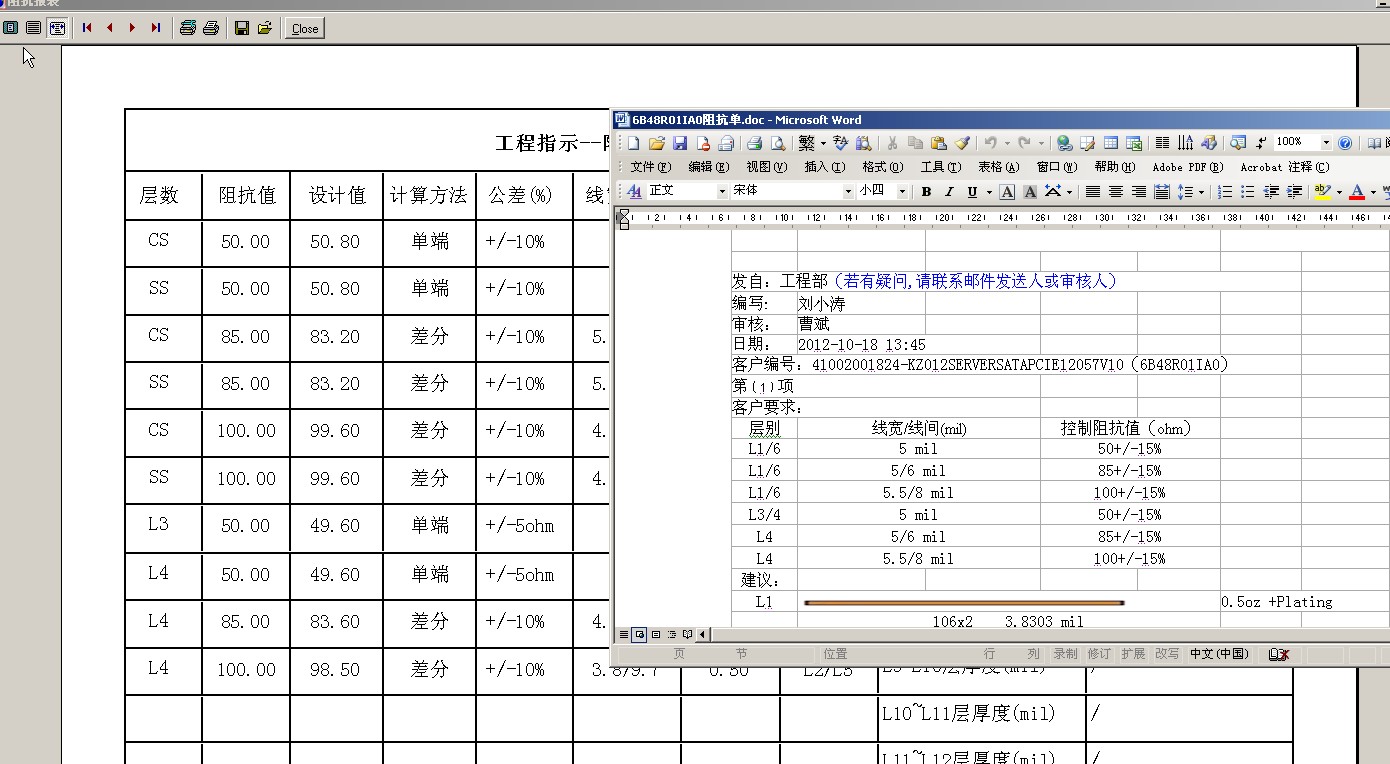Viewport: 1390px width, 764px height.
Task: Expand highlight color dropdown arrow
Action: [x=1339, y=191]
